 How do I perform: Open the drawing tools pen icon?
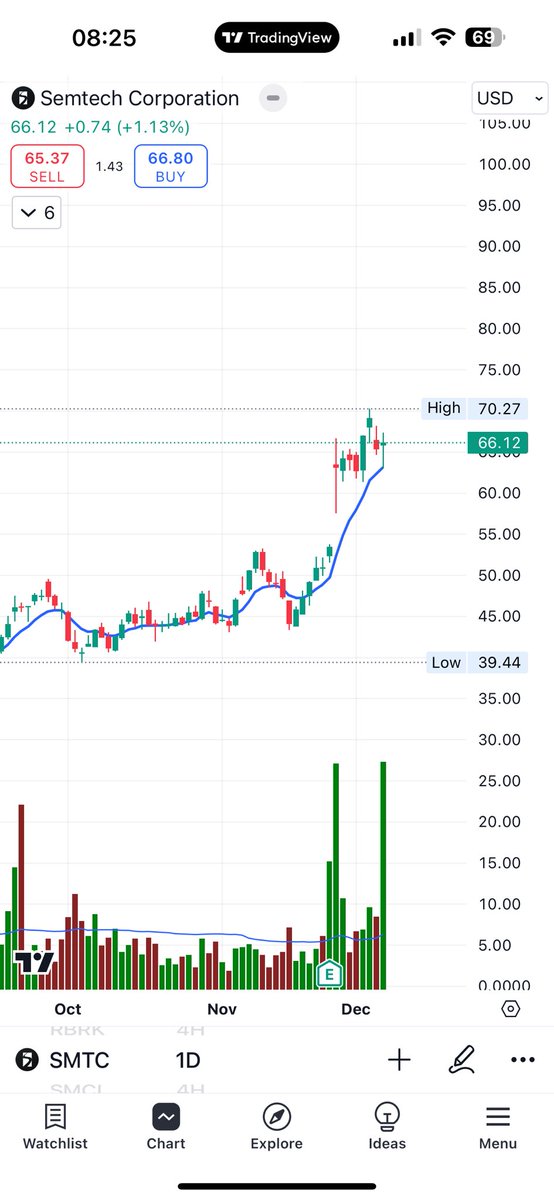coord(461,1060)
